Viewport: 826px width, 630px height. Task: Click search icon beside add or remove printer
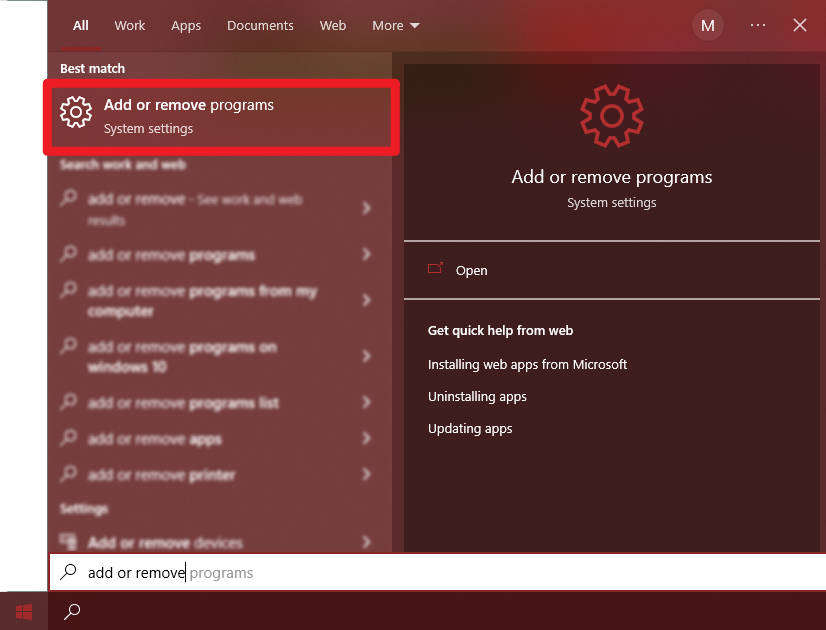pos(68,474)
